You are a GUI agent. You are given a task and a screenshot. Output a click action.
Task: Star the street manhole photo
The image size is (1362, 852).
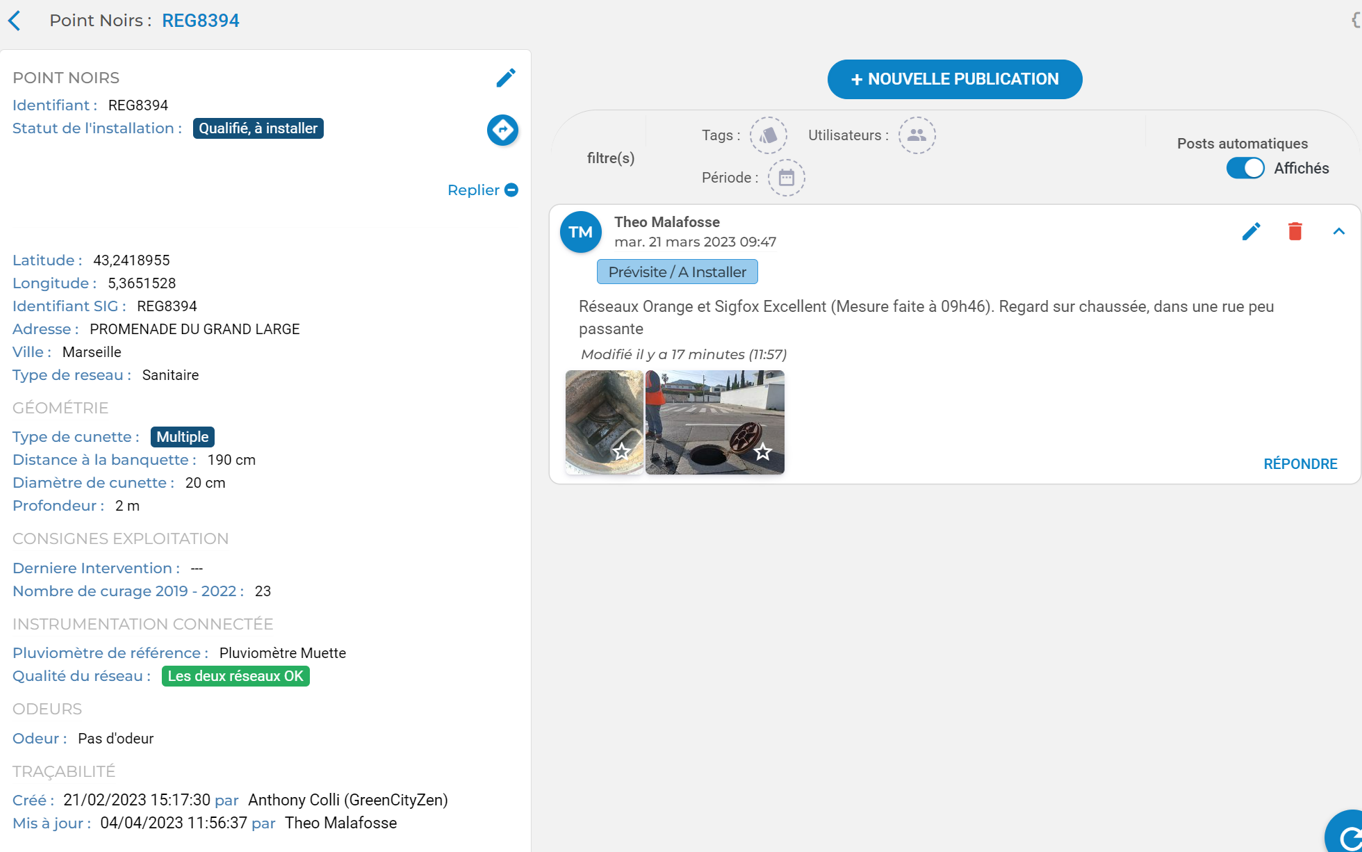click(x=763, y=452)
